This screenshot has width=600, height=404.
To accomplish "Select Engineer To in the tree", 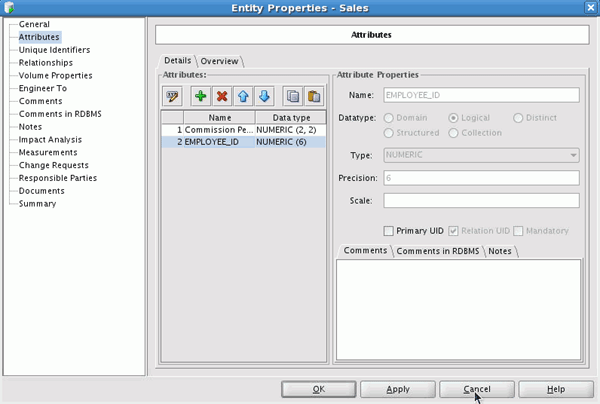I will tap(42, 88).
